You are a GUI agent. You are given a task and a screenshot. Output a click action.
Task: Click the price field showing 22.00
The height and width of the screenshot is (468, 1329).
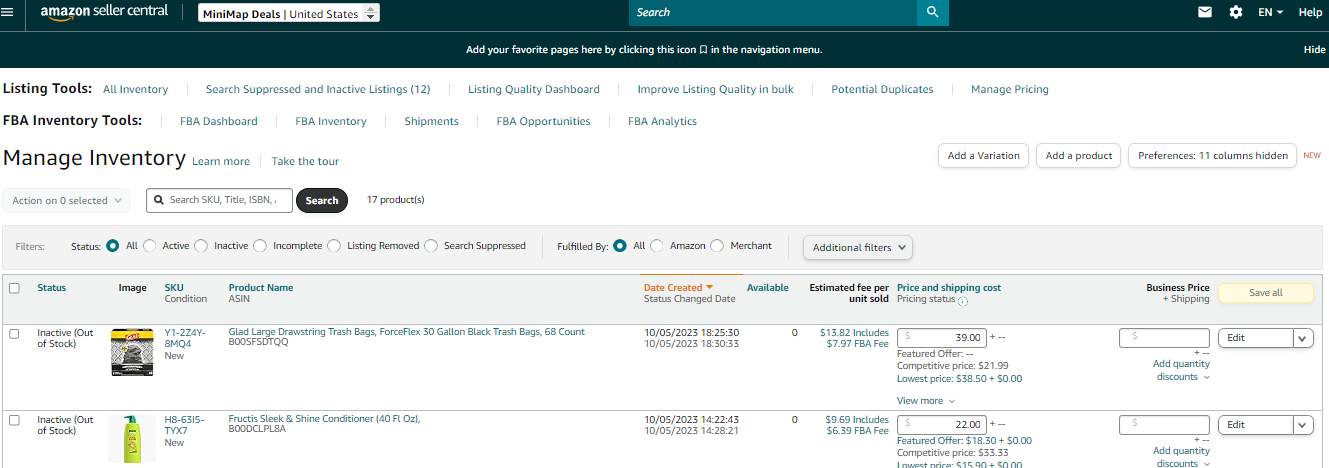click(x=942, y=424)
